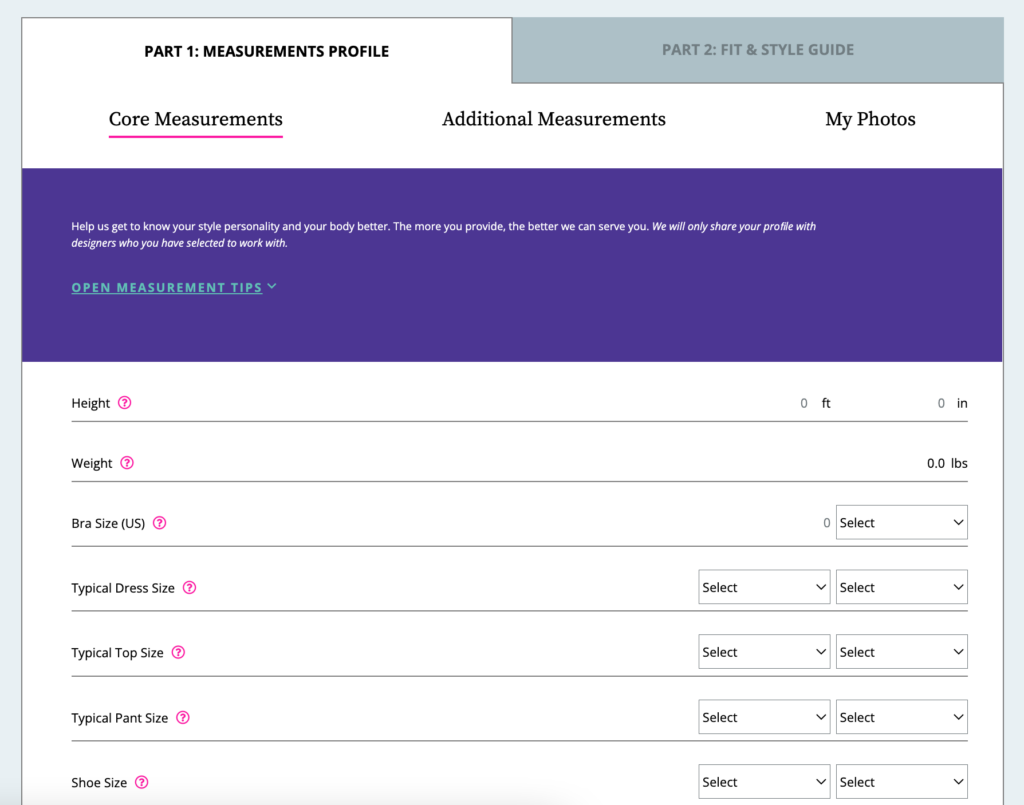Select the Core Measurements tab
This screenshot has height=805, width=1024.
click(196, 119)
